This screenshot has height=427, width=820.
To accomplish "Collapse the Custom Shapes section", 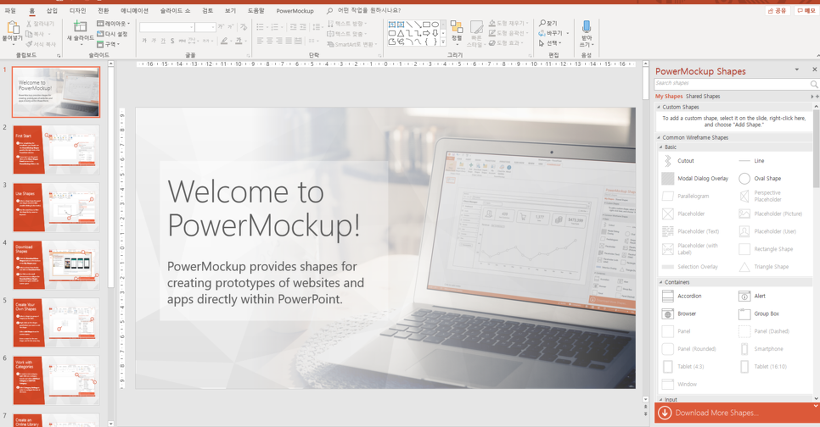I will click(x=659, y=107).
